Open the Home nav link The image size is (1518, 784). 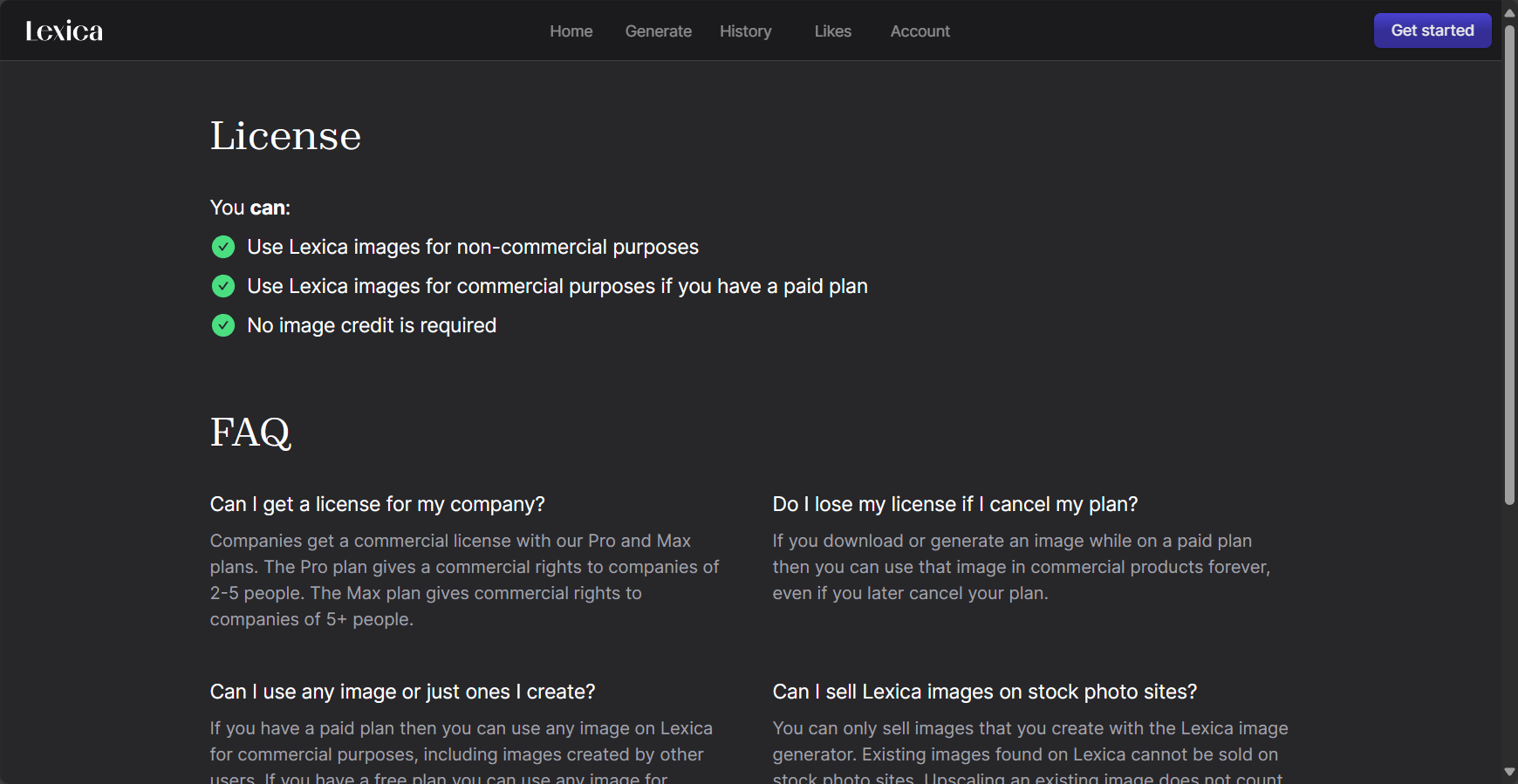[571, 31]
